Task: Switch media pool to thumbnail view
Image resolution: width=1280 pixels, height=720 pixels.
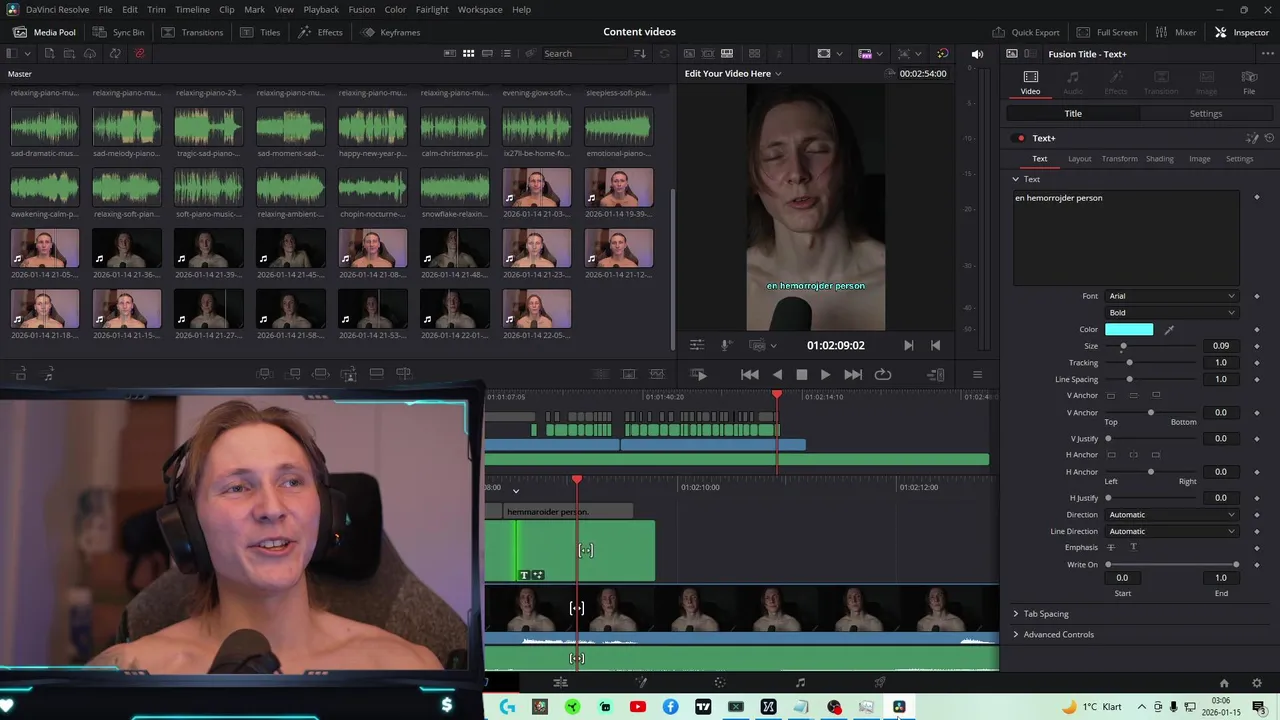Action: click(x=468, y=53)
